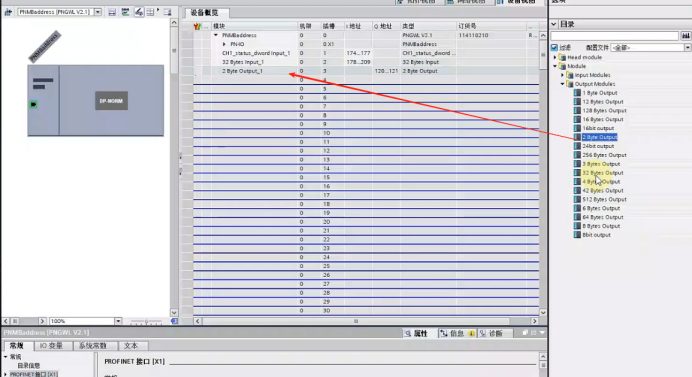The width and height of the screenshot is (692, 377).
Task: Click the highlighted pencil toolbar icon
Action: pyautogui.click(x=139, y=12)
